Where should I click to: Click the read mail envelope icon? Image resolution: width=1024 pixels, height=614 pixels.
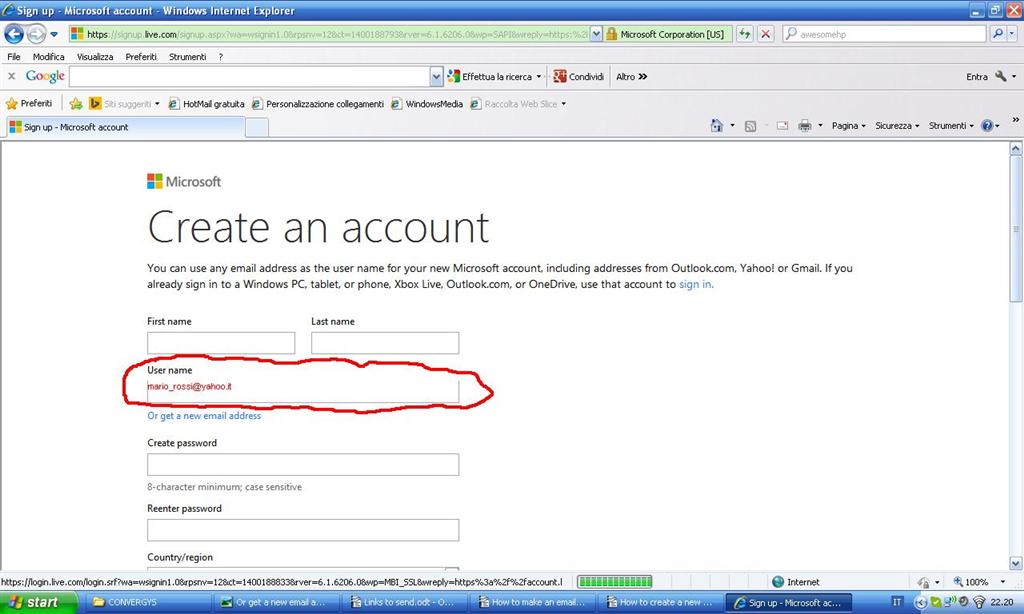(x=782, y=126)
